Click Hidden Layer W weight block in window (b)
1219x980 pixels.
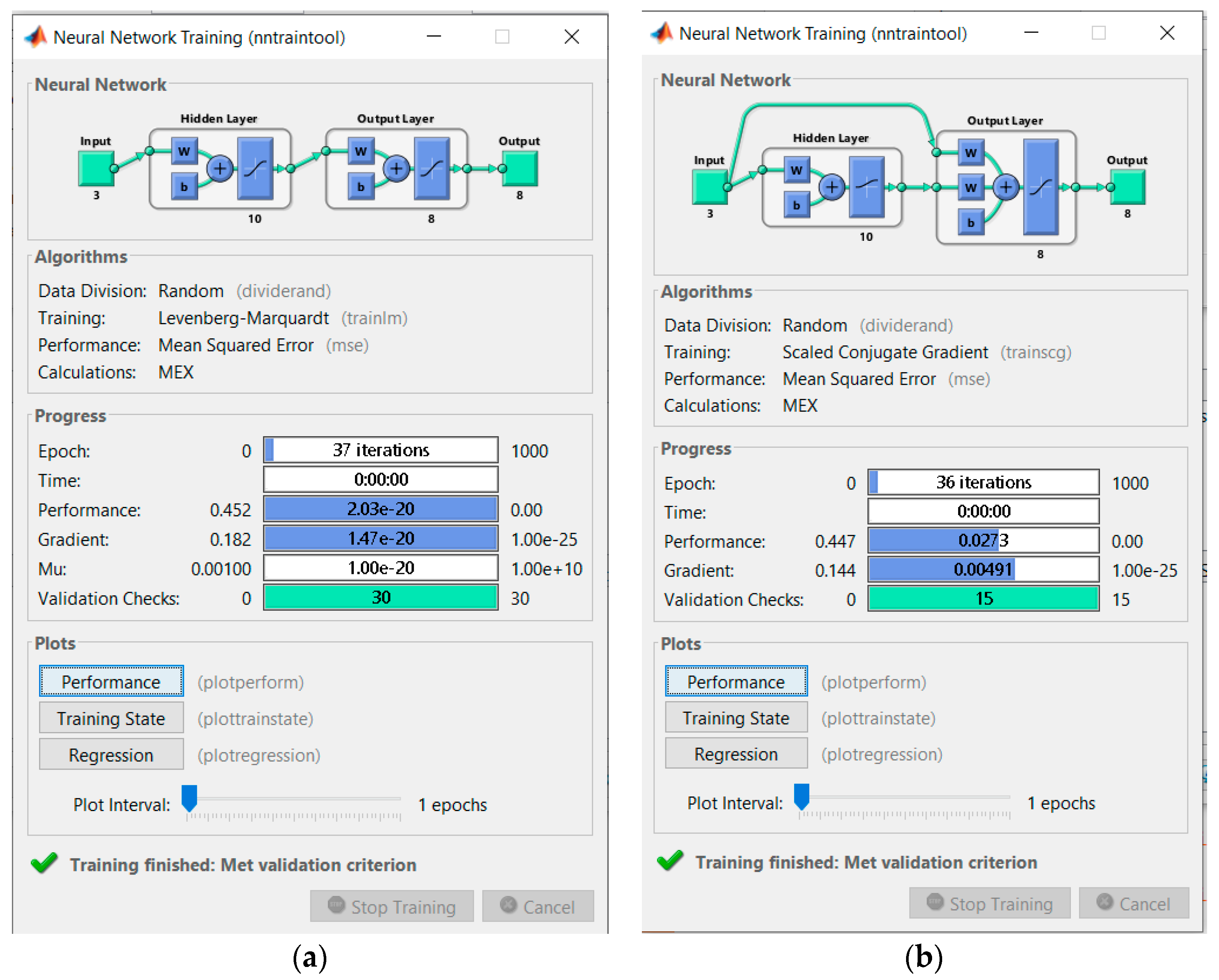(x=797, y=170)
